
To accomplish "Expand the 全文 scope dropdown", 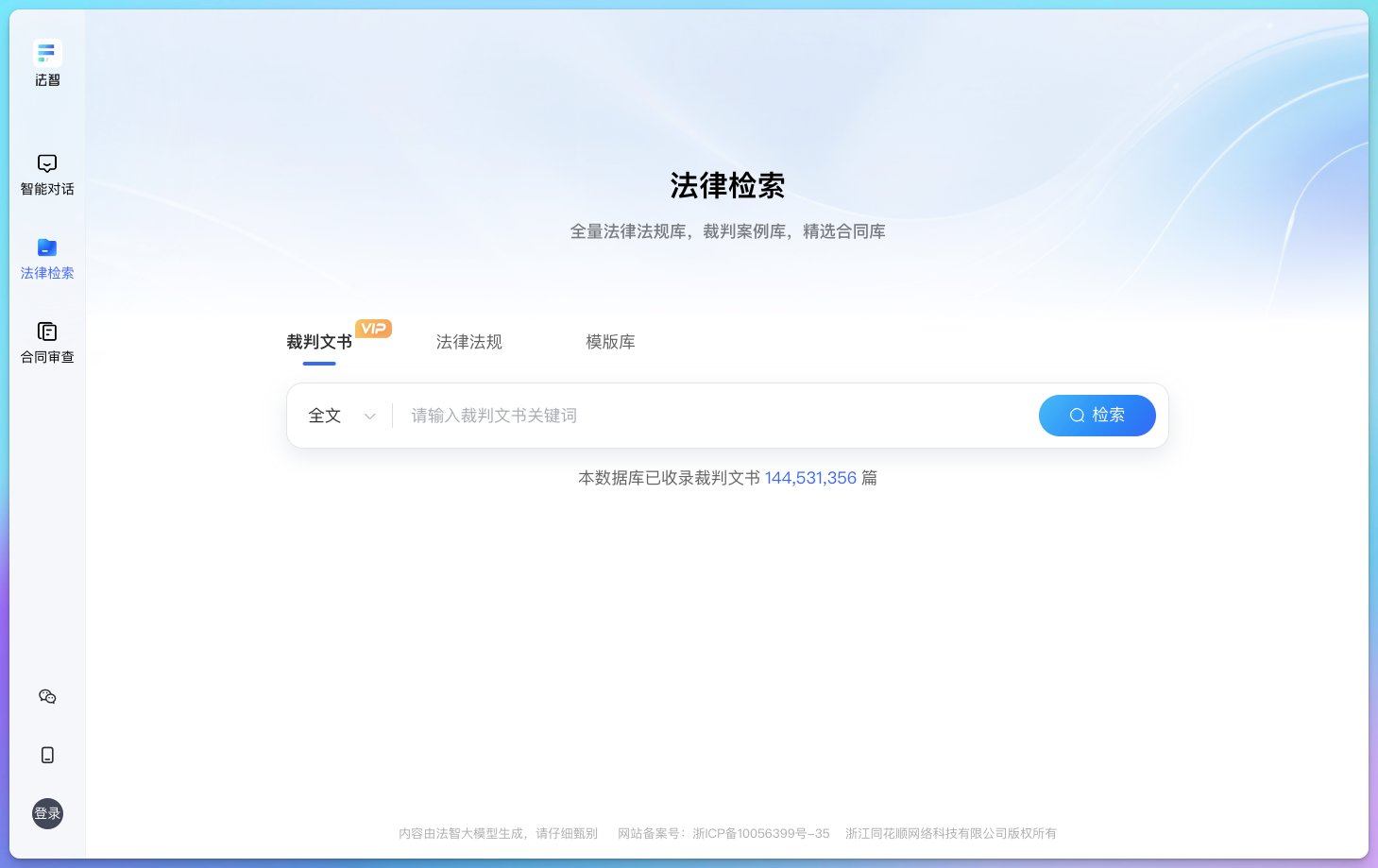I will coord(324,416).
